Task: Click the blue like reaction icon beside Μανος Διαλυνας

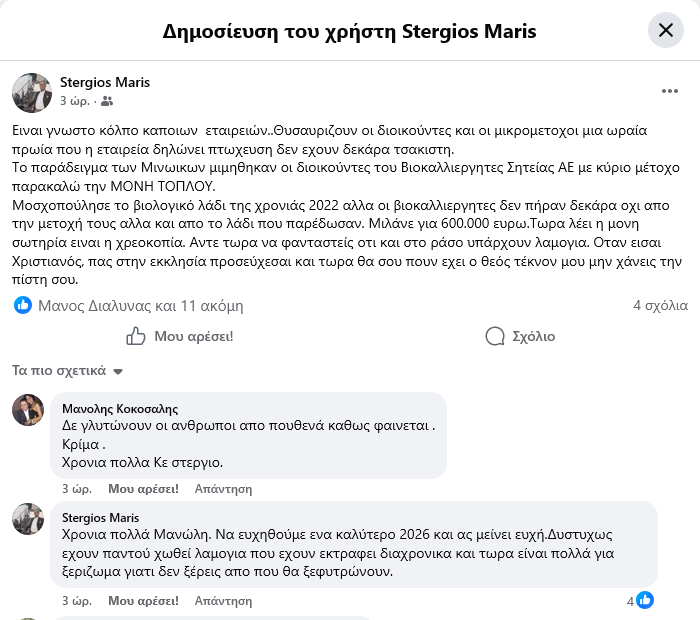Action: tap(23, 305)
